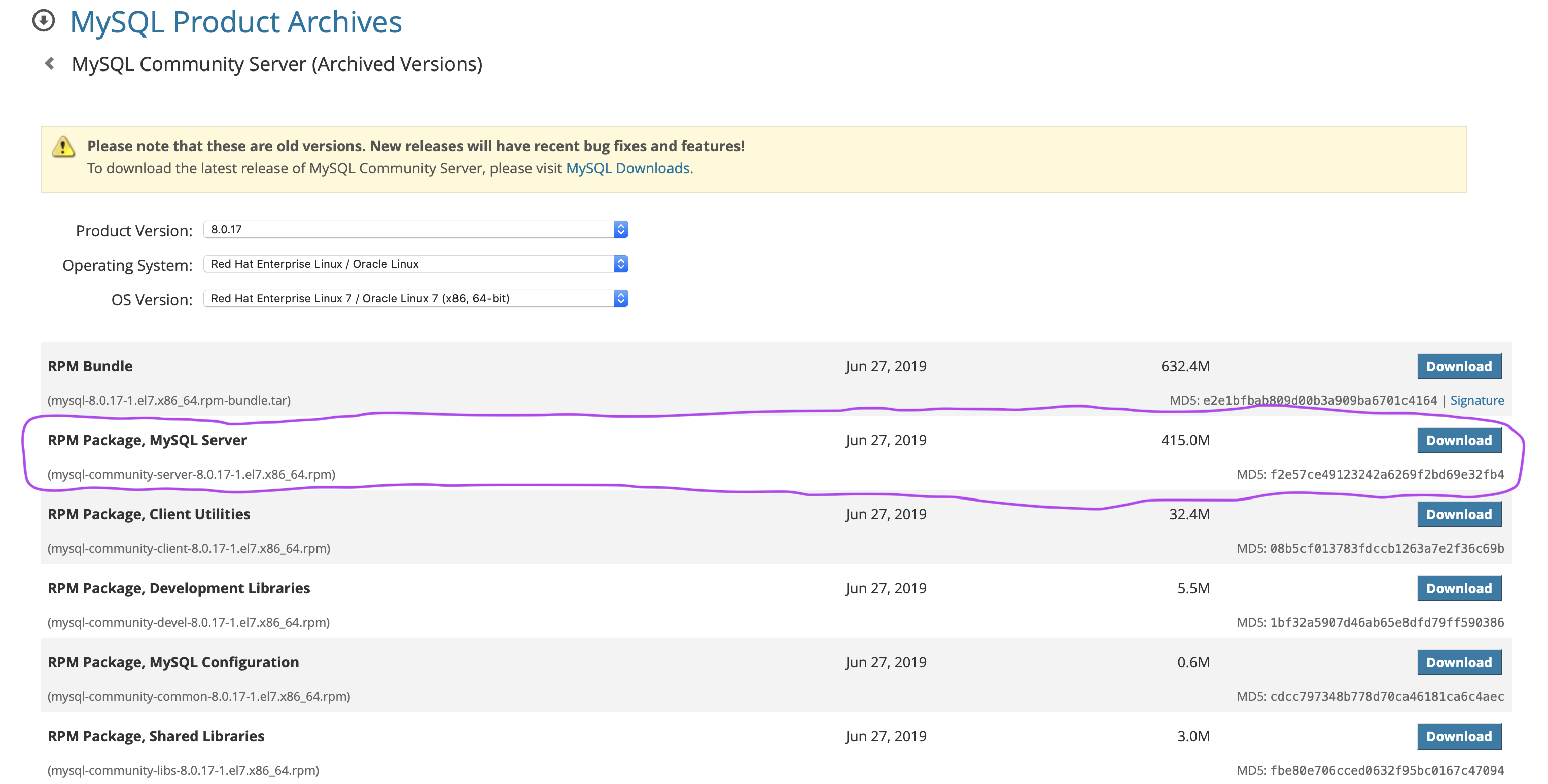
Task: Click the MySQL Community Server archived versions heading
Action: [x=276, y=64]
